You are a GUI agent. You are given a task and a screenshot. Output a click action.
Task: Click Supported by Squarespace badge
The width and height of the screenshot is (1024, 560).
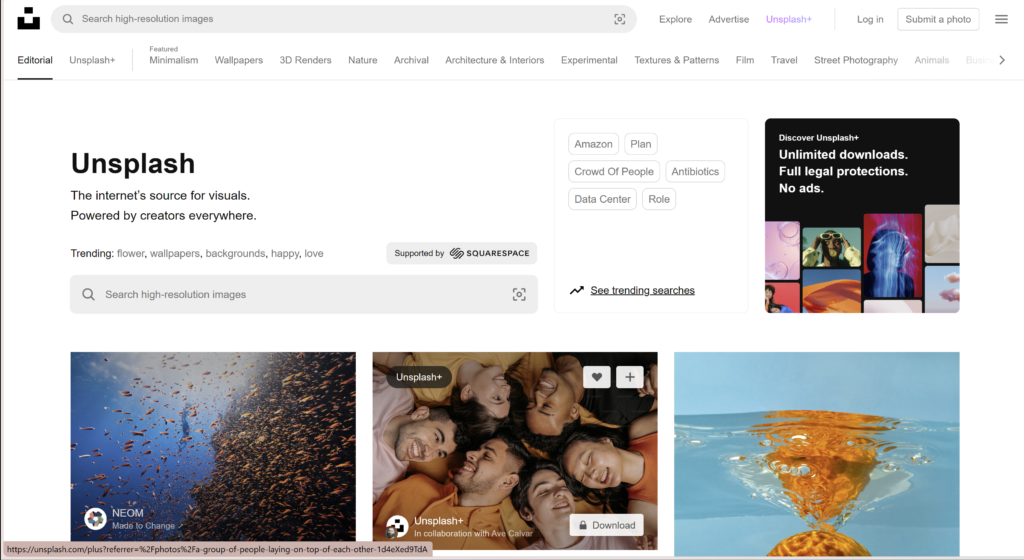(x=462, y=253)
